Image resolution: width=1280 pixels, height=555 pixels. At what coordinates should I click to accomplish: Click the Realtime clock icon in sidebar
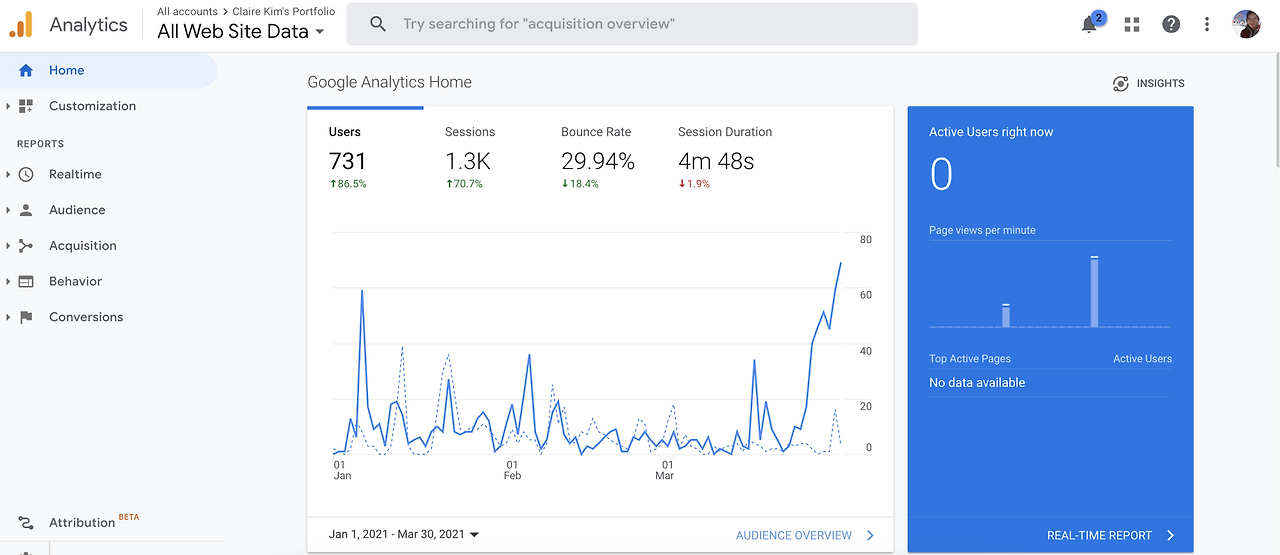[x=26, y=174]
